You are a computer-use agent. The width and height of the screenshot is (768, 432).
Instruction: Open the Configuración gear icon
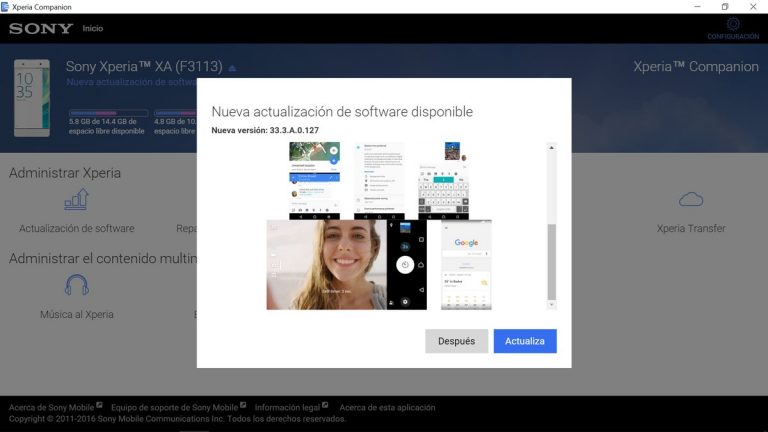pos(733,24)
